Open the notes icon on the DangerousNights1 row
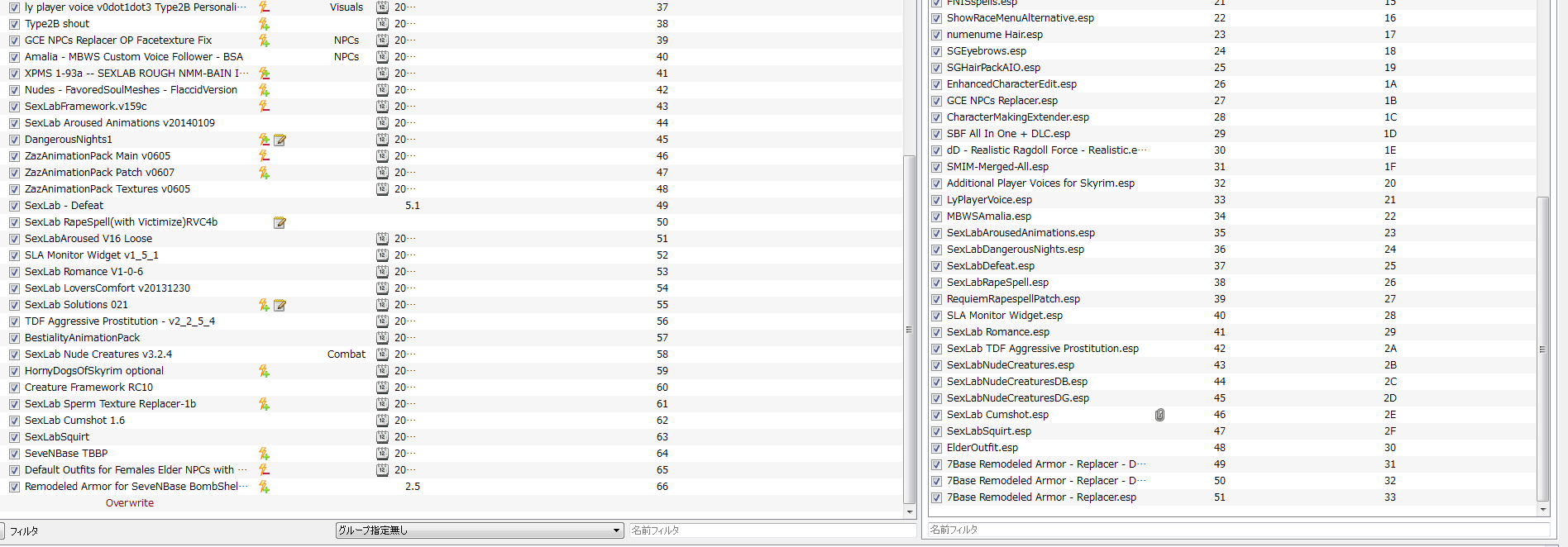The width and height of the screenshot is (1568, 547). pyautogui.click(x=280, y=140)
